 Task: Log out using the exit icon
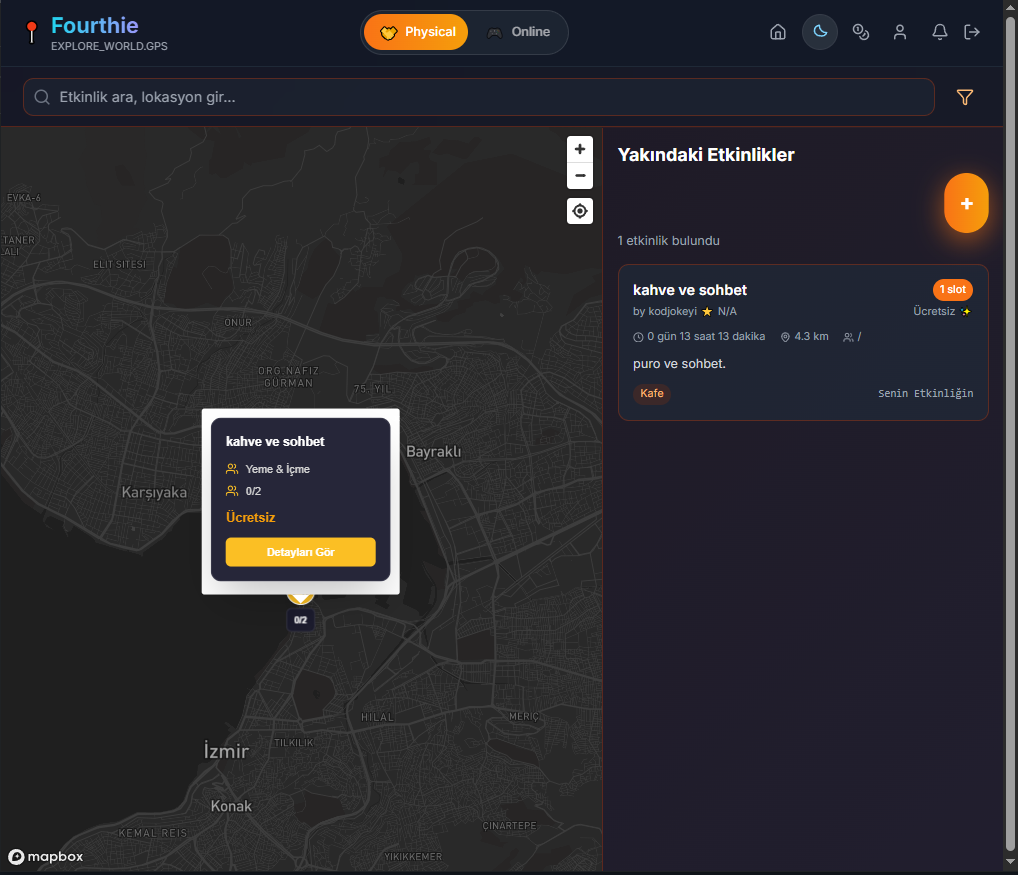pyautogui.click(x=972, y=31)
